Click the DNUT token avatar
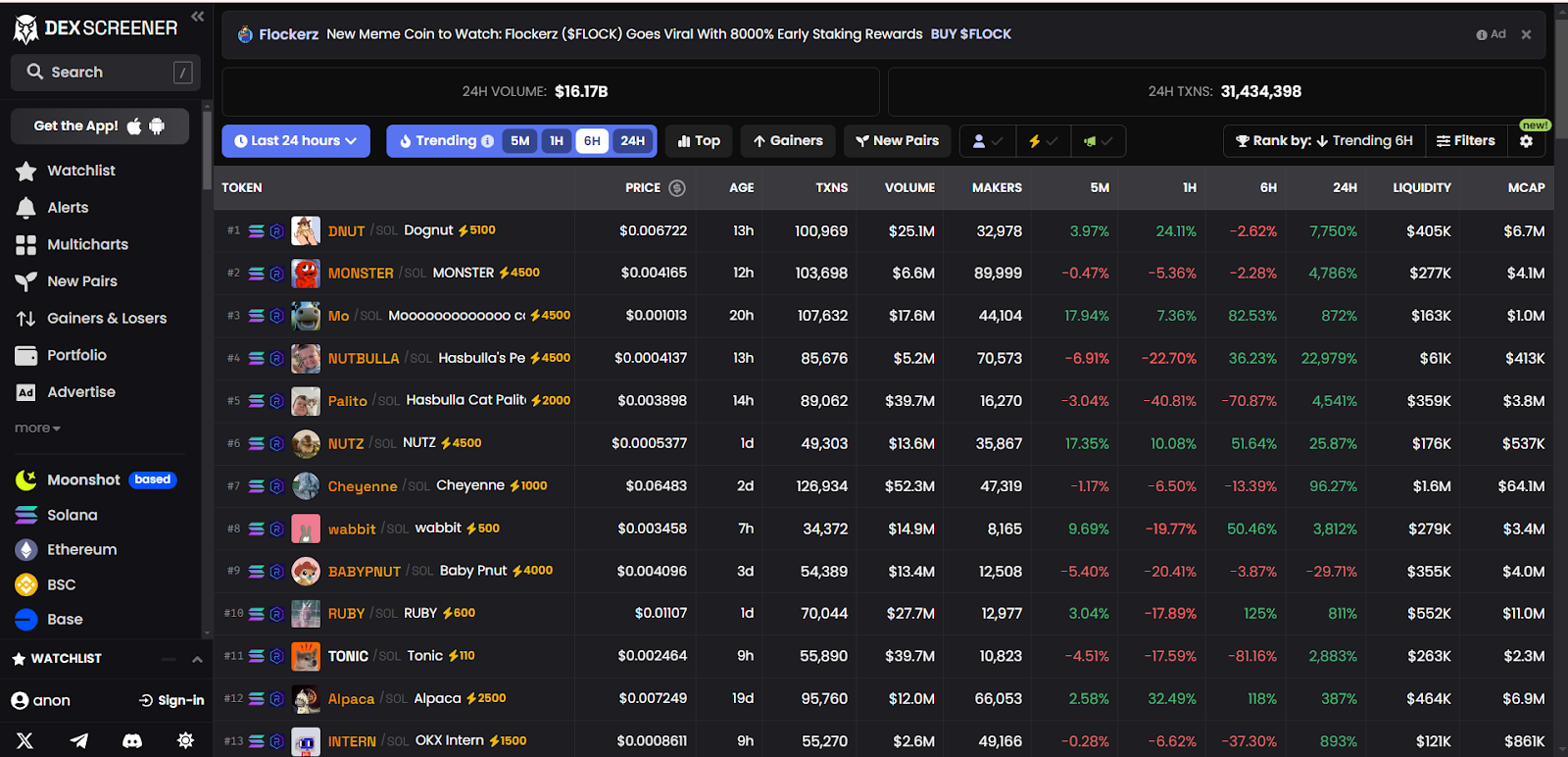 (x=306, y=231)
